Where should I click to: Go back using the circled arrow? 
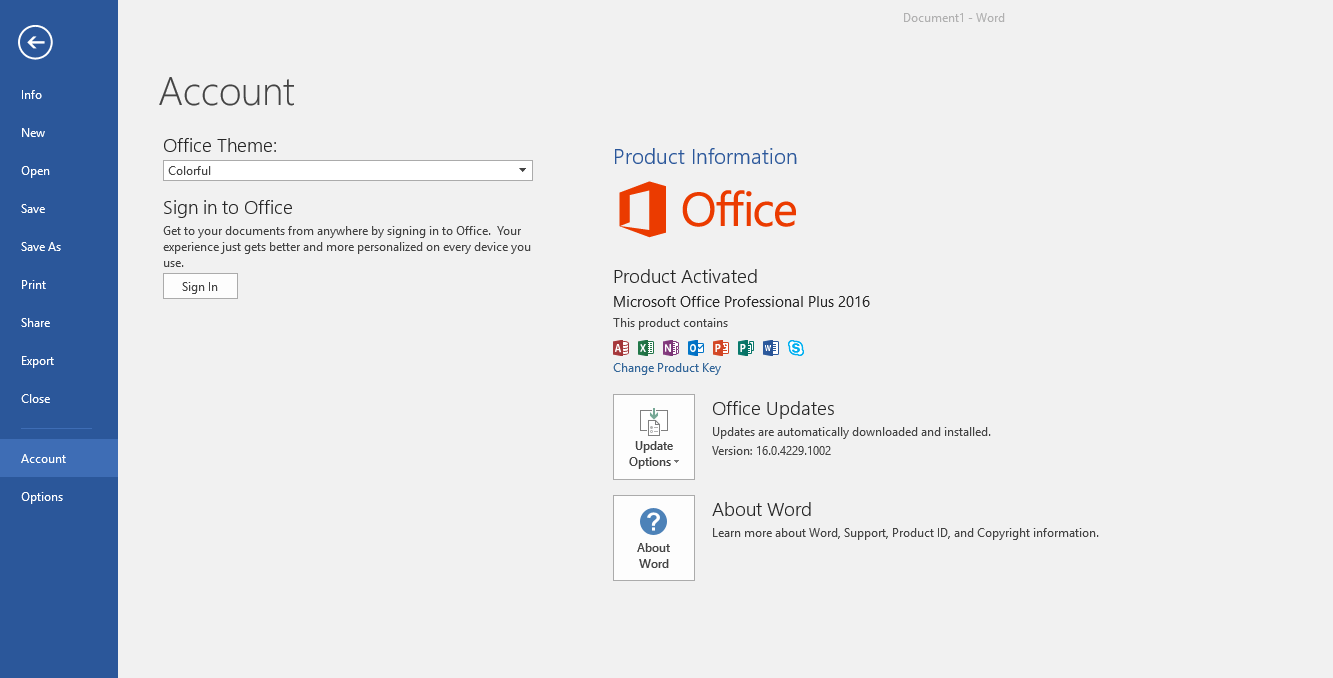tap(35, 42)
